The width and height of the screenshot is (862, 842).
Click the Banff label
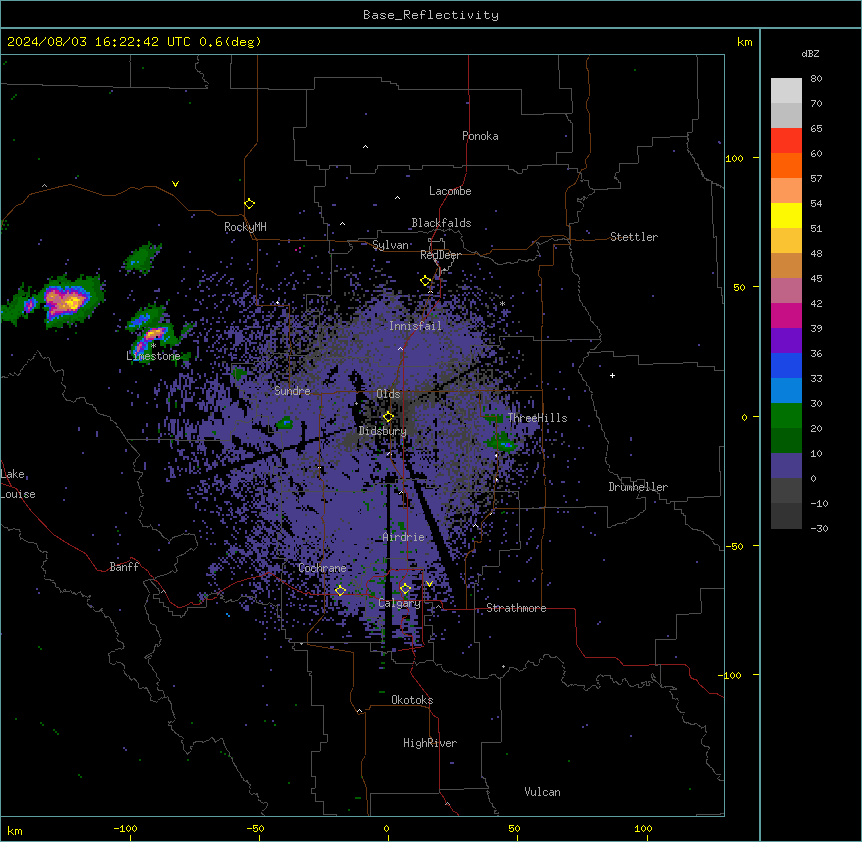click(x=124, y=567)
